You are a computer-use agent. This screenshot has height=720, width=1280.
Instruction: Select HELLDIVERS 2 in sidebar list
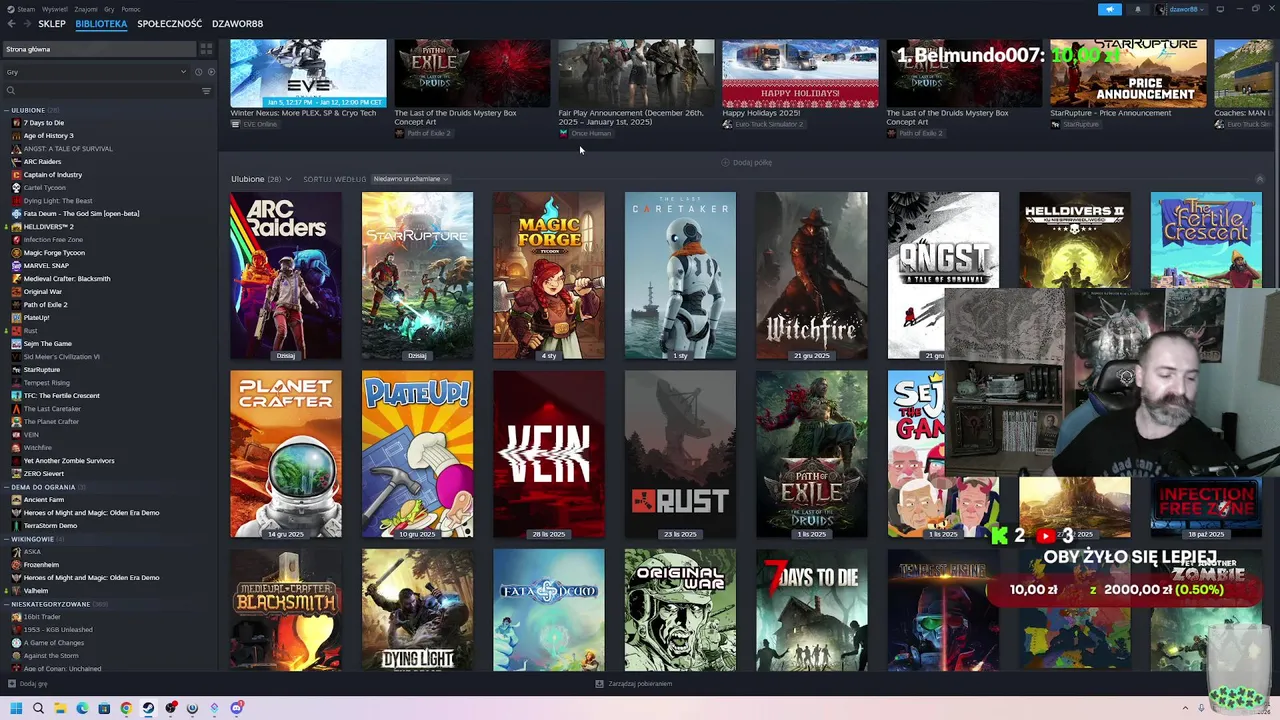coord(48,227)
